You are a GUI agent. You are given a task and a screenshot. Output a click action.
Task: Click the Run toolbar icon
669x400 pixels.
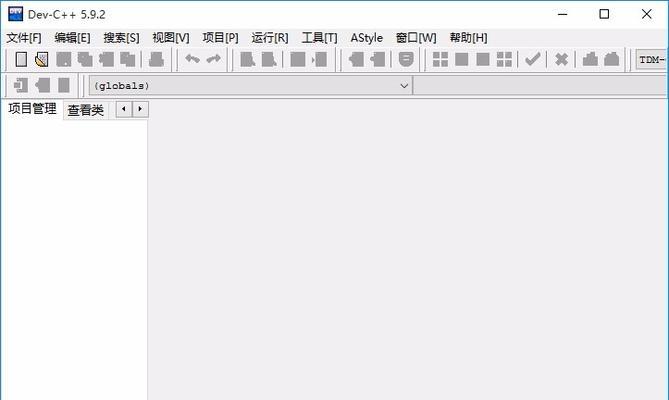tap(462, 60)
